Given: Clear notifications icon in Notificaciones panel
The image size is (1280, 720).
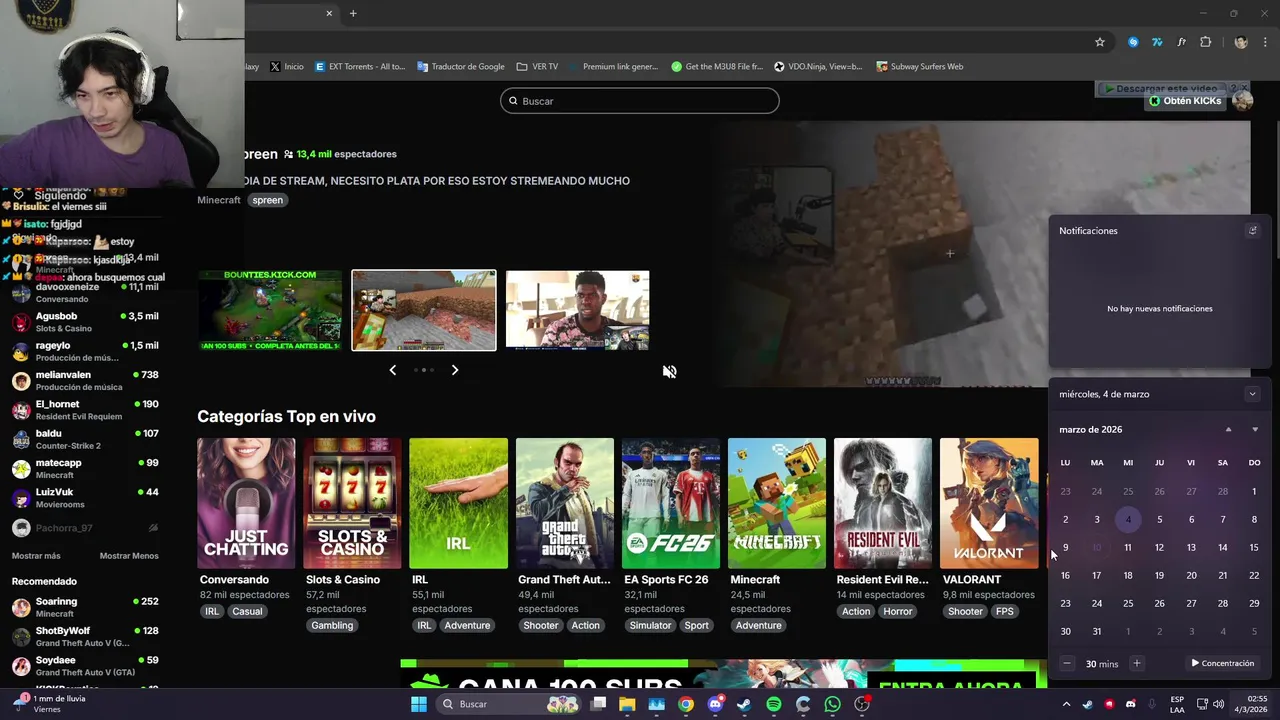Looking at the screenshot, I should pyautogui.click(x=1252, y=230).
